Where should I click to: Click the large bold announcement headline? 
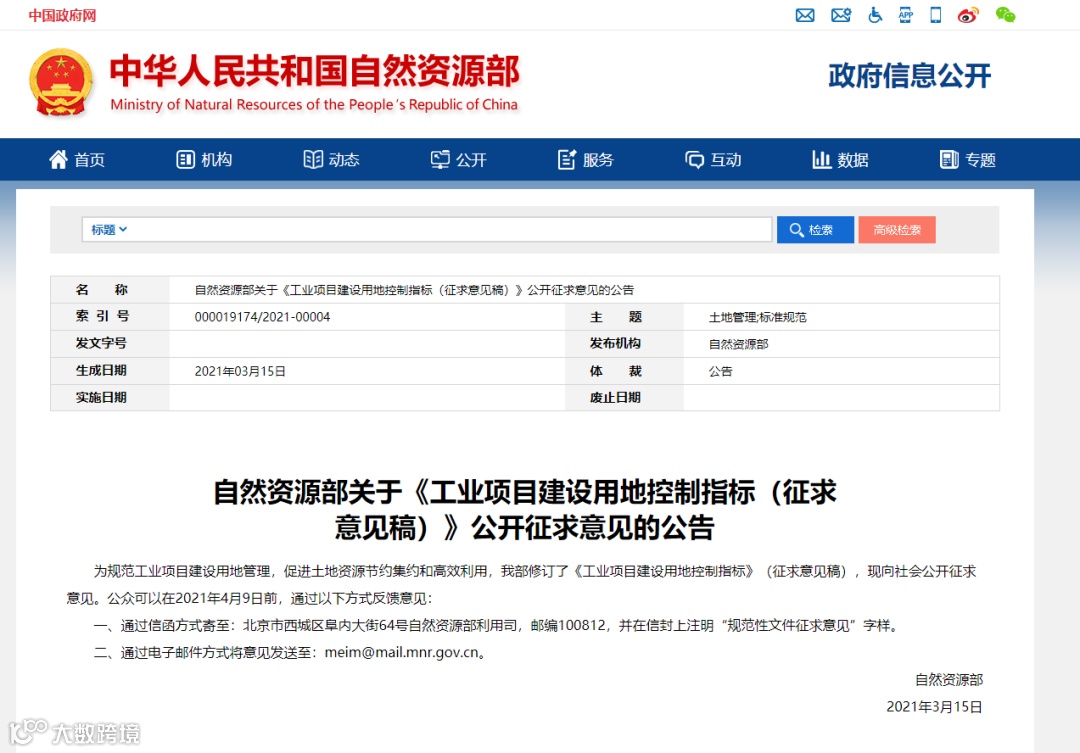point(524,510)
